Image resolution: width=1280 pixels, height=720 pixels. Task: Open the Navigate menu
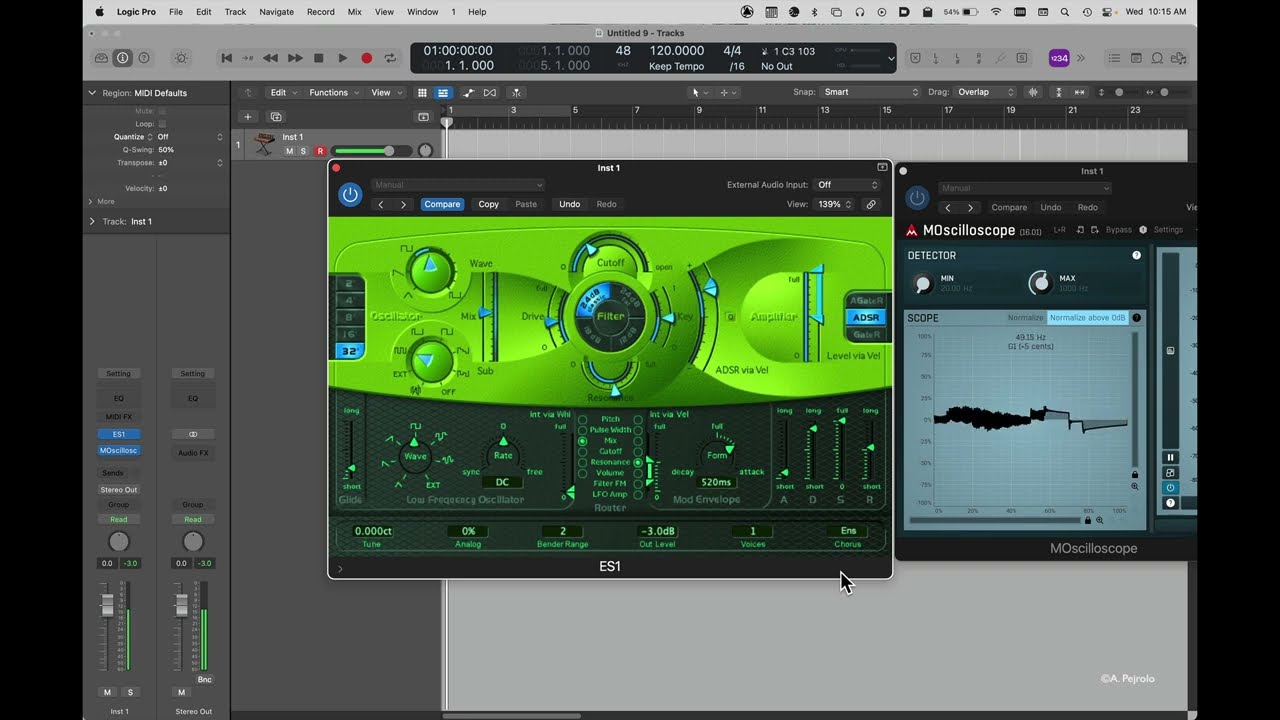click(276, 12)
